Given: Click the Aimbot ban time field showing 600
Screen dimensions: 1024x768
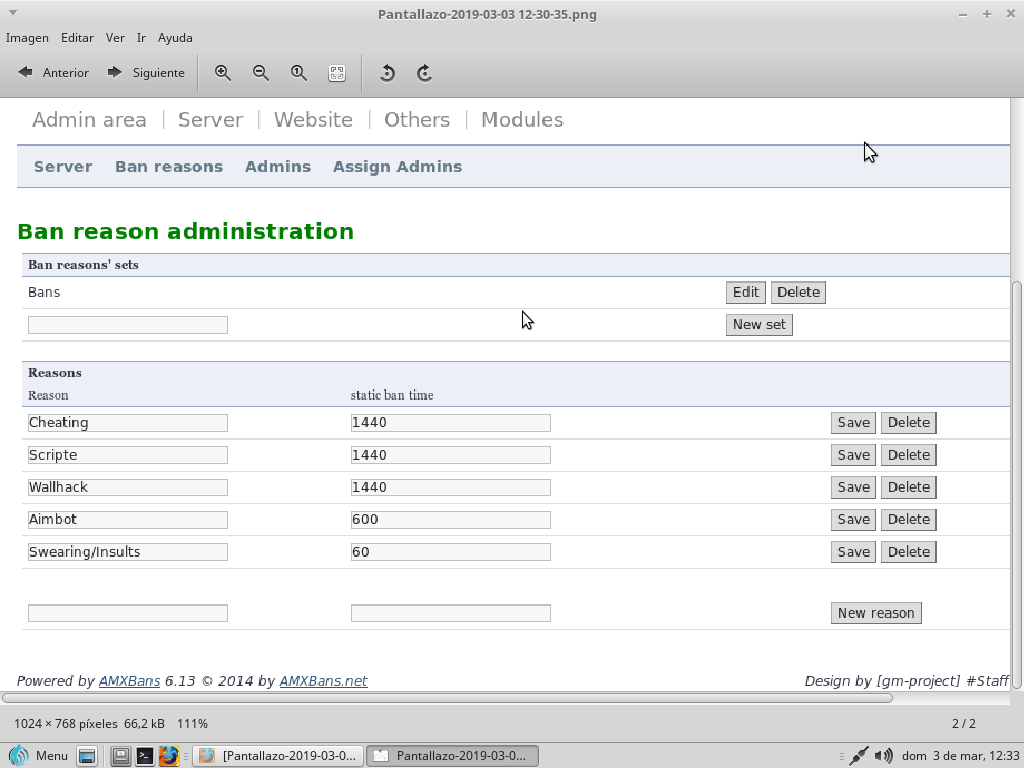Looking at the screenshot, I should pyautogui.click(x=451, y=519).
